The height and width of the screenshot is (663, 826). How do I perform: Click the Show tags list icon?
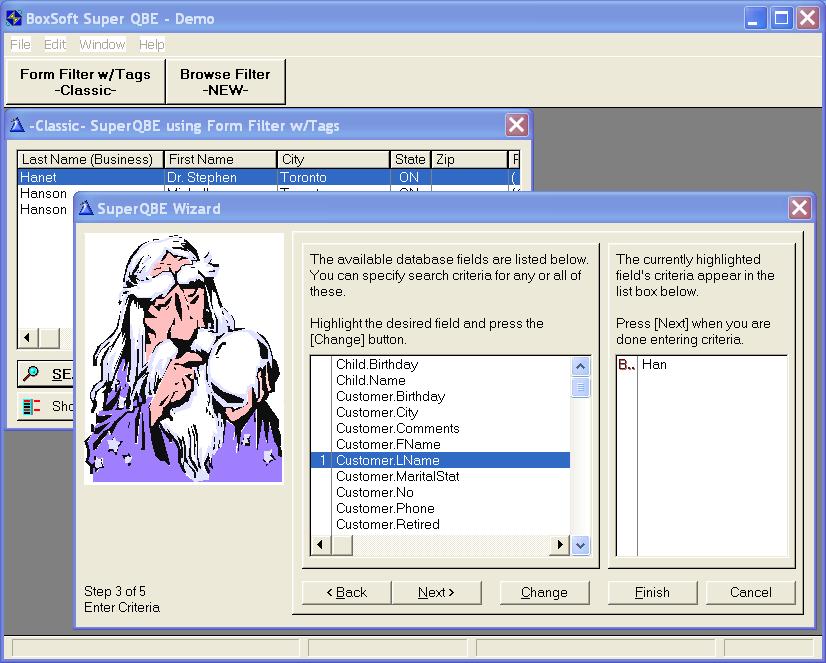coord(31,406)
